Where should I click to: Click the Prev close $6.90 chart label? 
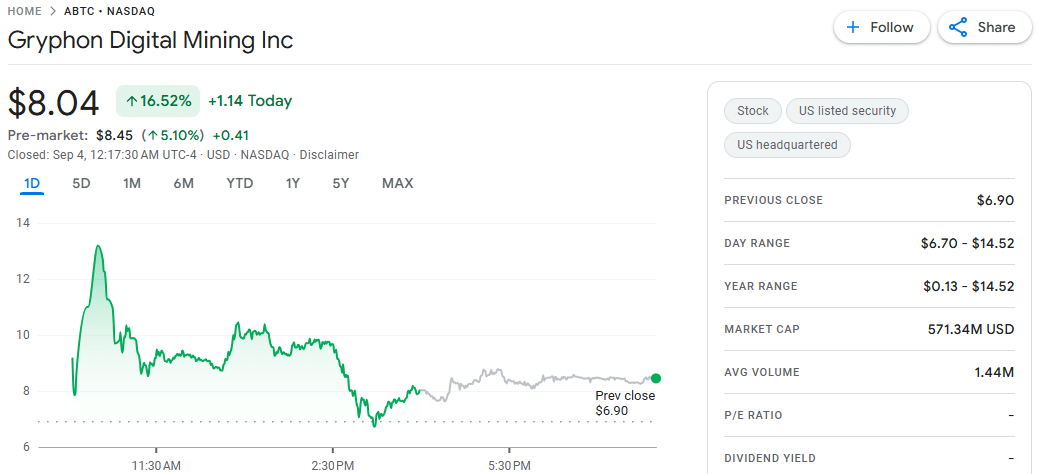click(x=625, y=403)
